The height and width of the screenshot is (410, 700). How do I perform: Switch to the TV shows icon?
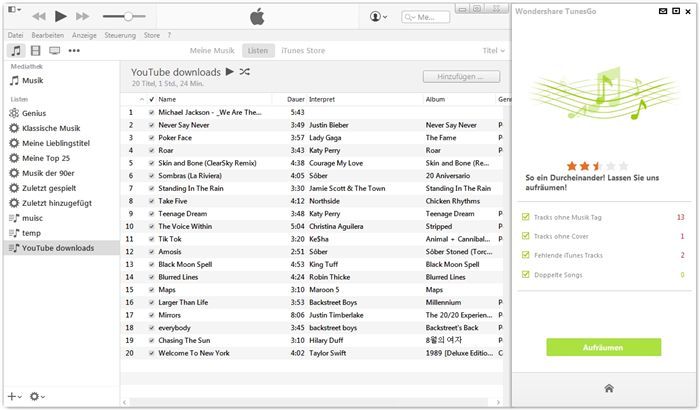point(54,50)
